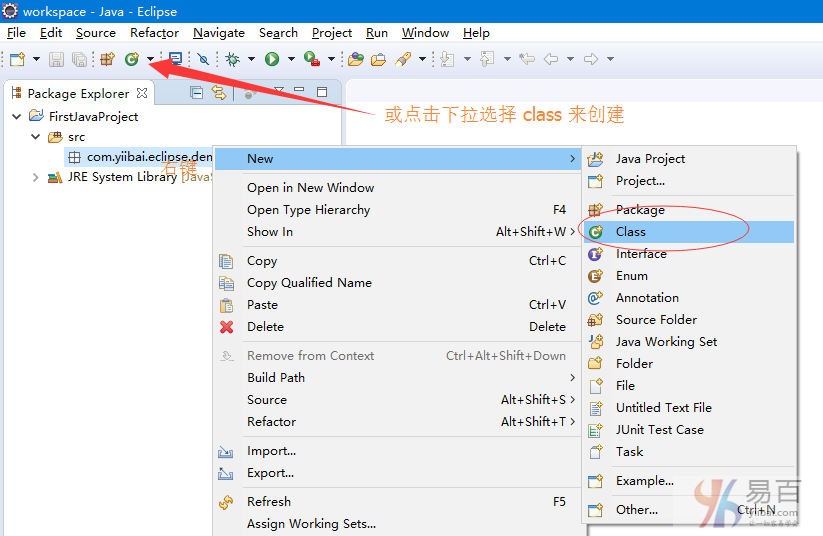Screen dimensions: 823x536
Task: Click the Next Annotation toolbar icon
Action: pyautogui.click(x=448, y=59)
